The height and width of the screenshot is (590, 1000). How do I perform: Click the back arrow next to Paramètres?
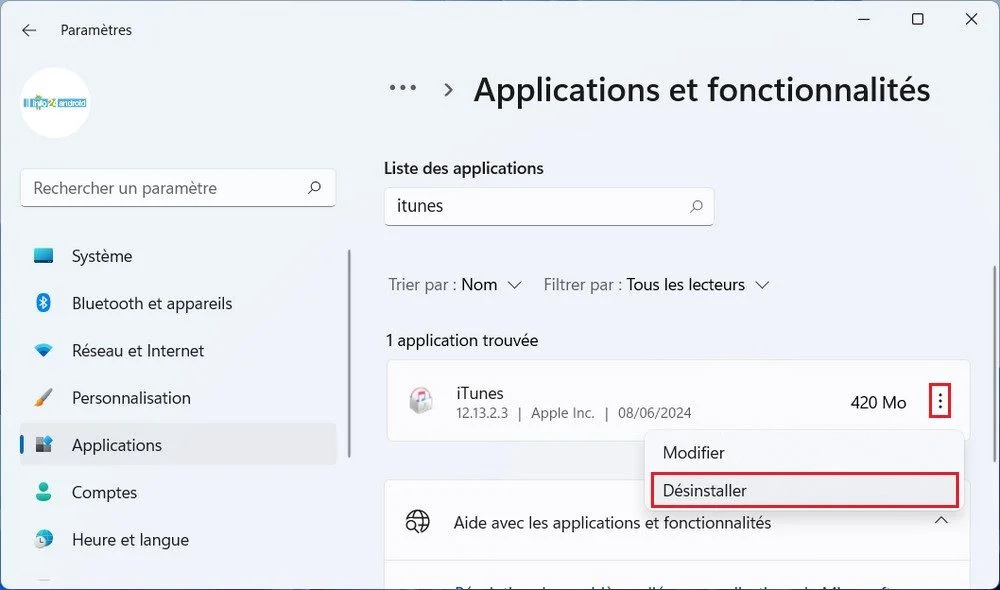[27, 29]
